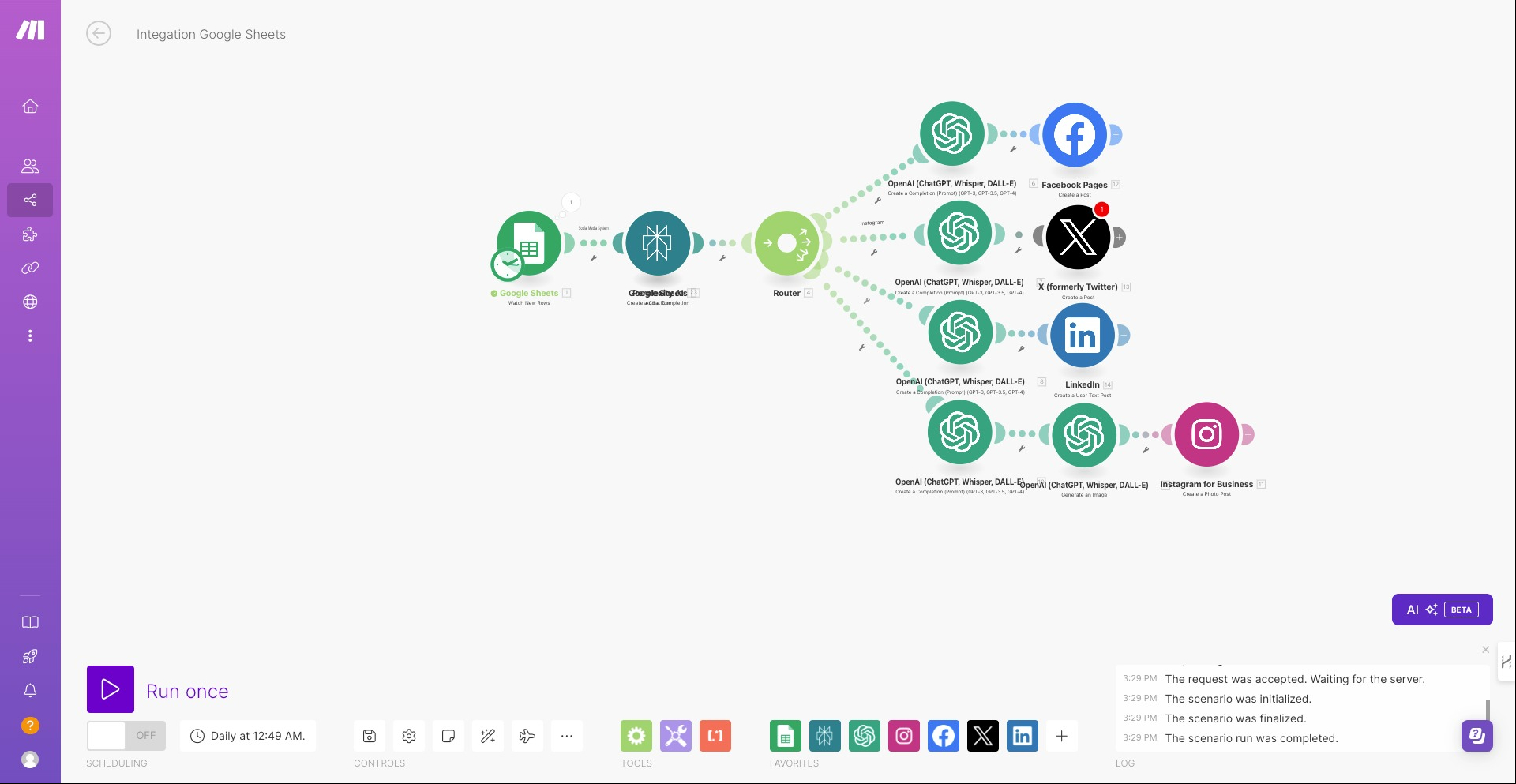Image resolution: width=1516 pixels, height=784 pixels.
Task: Toggle scenario scheduling OFF switch
Action: tap(126, 736)
